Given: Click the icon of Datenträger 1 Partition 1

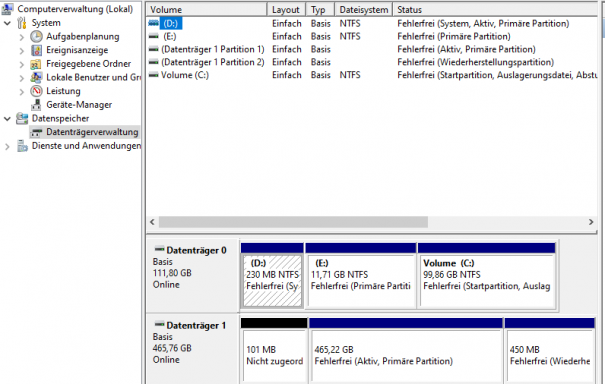Looking at the screenshot, I should (x=154, y=49).
